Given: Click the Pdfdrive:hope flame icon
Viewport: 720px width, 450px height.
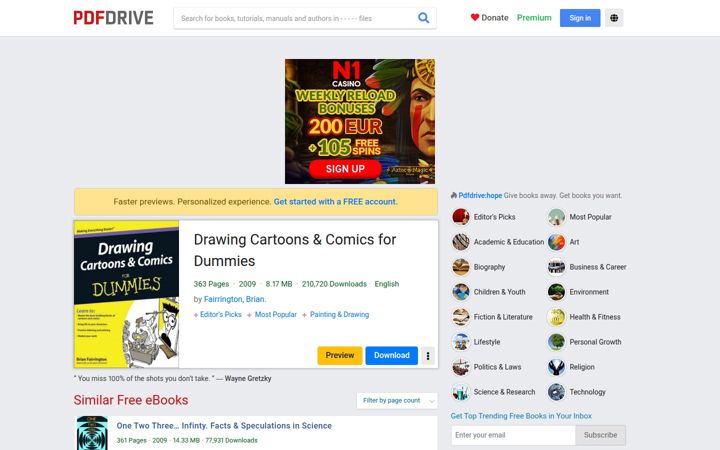Looking at the screenshot, I should click(454, 195).
